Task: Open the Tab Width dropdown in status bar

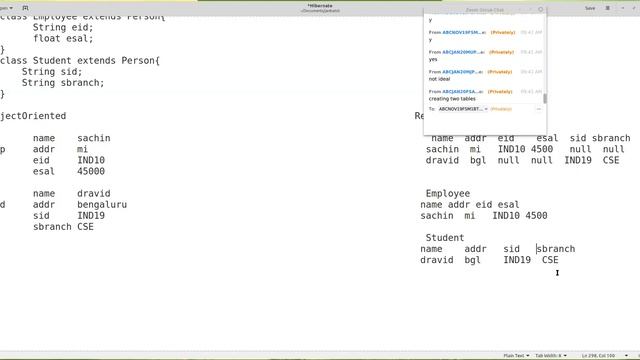Action: (551, 356)
